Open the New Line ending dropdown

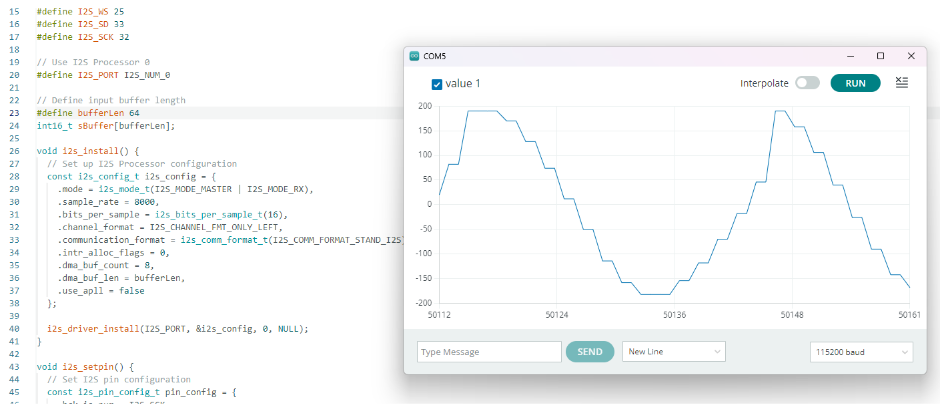click(x=673, y=352)
